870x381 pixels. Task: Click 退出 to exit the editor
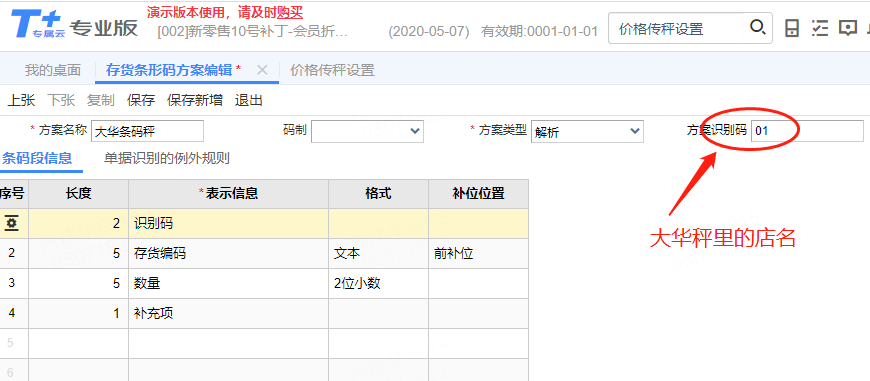tap(249, 100)
